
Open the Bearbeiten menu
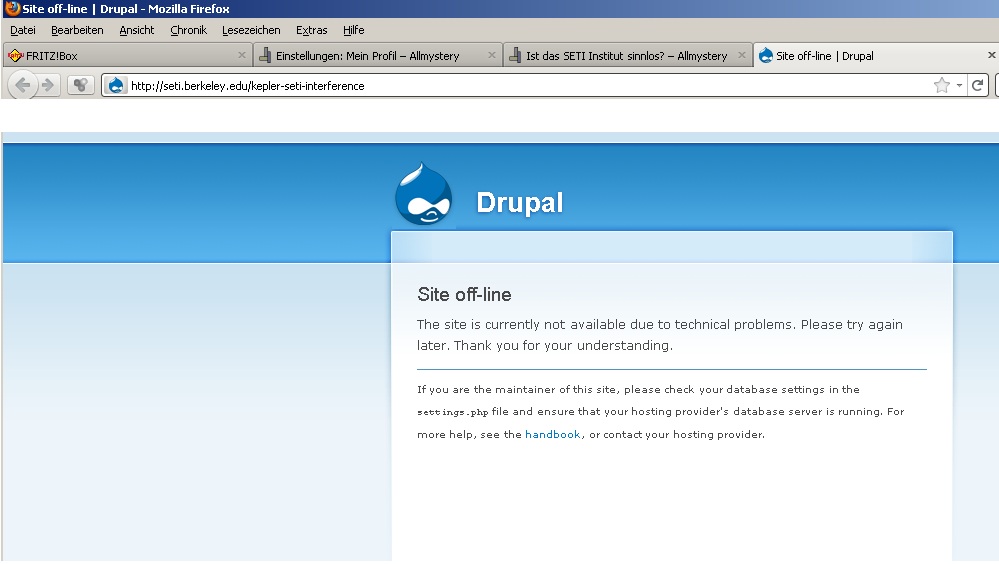[77, 30]
